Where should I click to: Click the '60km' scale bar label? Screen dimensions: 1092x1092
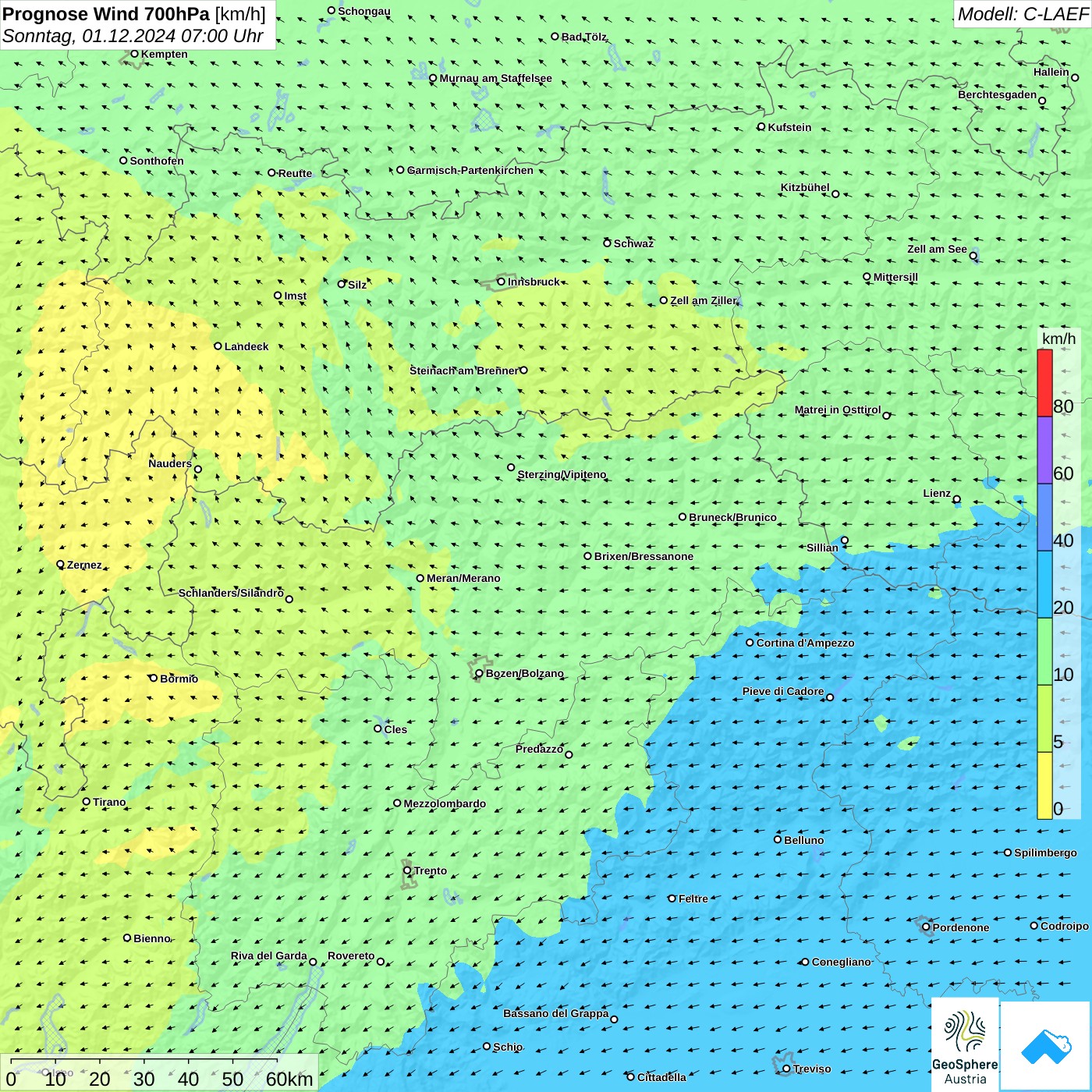click(x=290, y=1079)
